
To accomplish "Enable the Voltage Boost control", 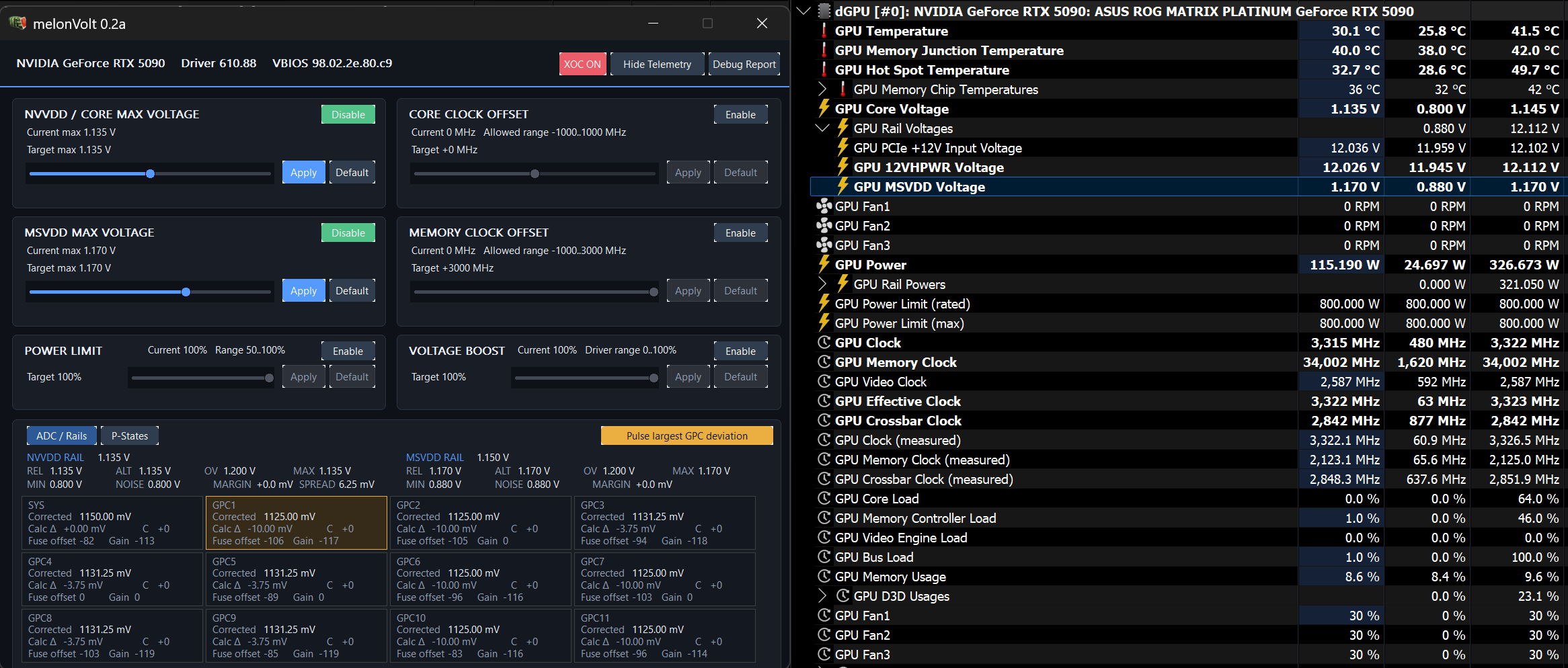I will click(740, 351).
